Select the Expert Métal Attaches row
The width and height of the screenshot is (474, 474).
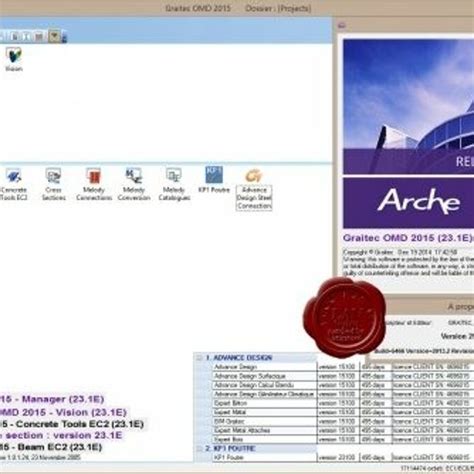point(342,430)
